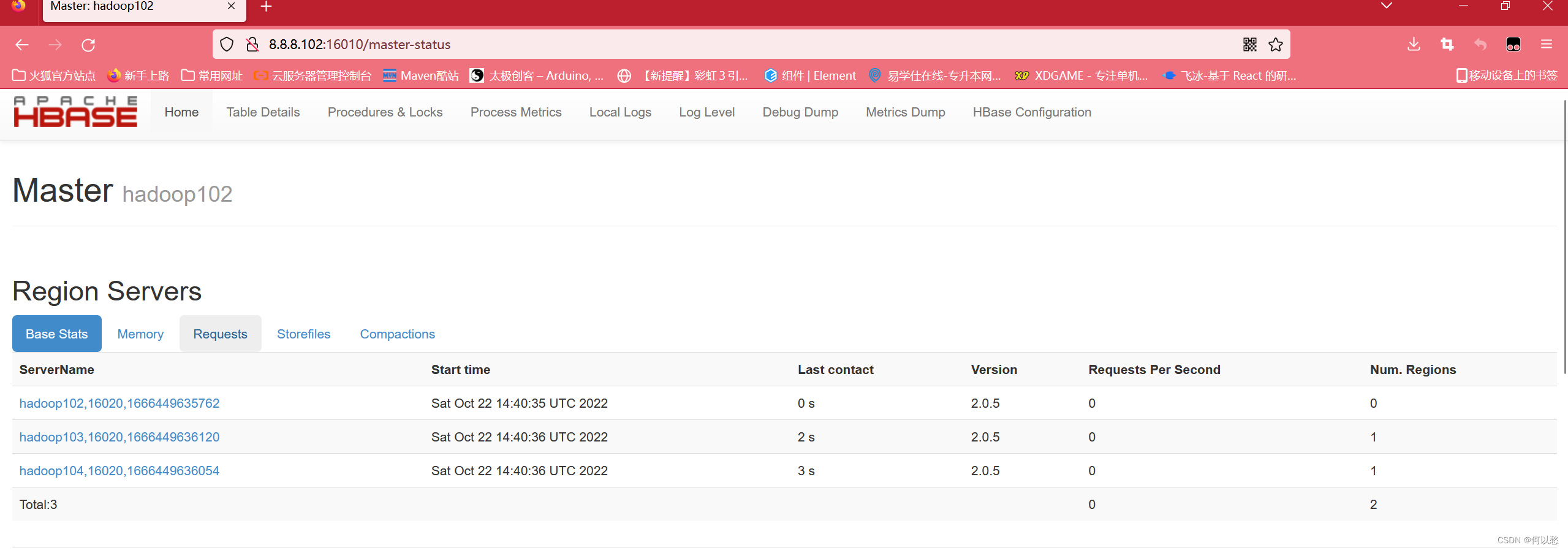This screenshot has width=1568, height=550.
Task: Open the XDGAME bookmark
Action: (1081, 75)
